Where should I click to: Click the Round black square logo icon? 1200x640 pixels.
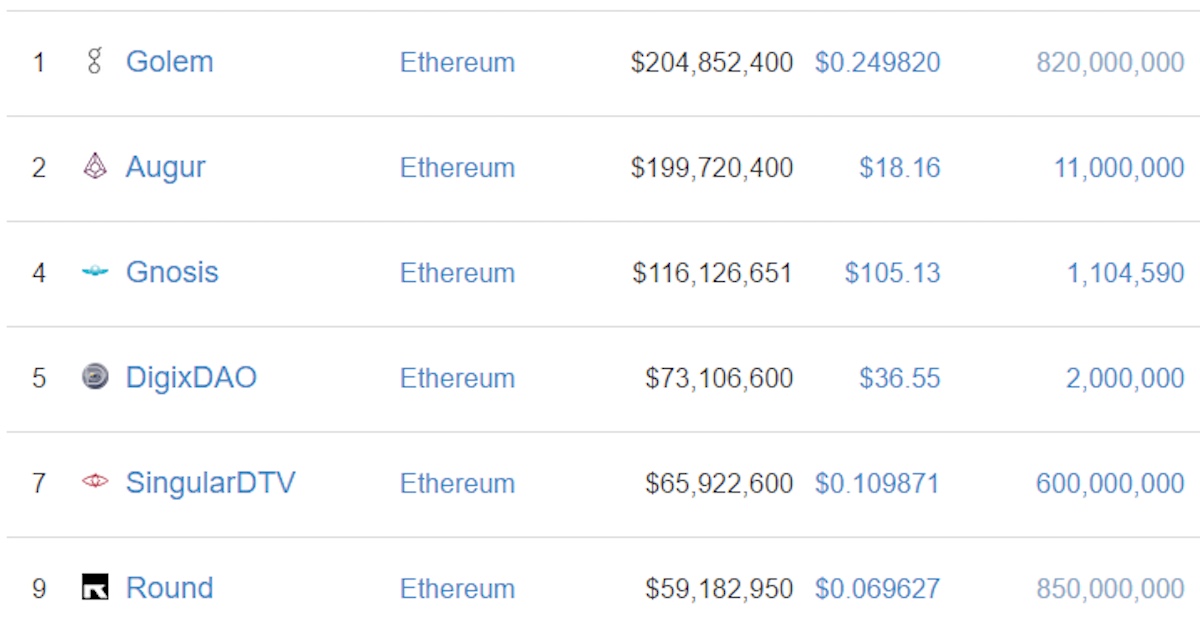95,588
